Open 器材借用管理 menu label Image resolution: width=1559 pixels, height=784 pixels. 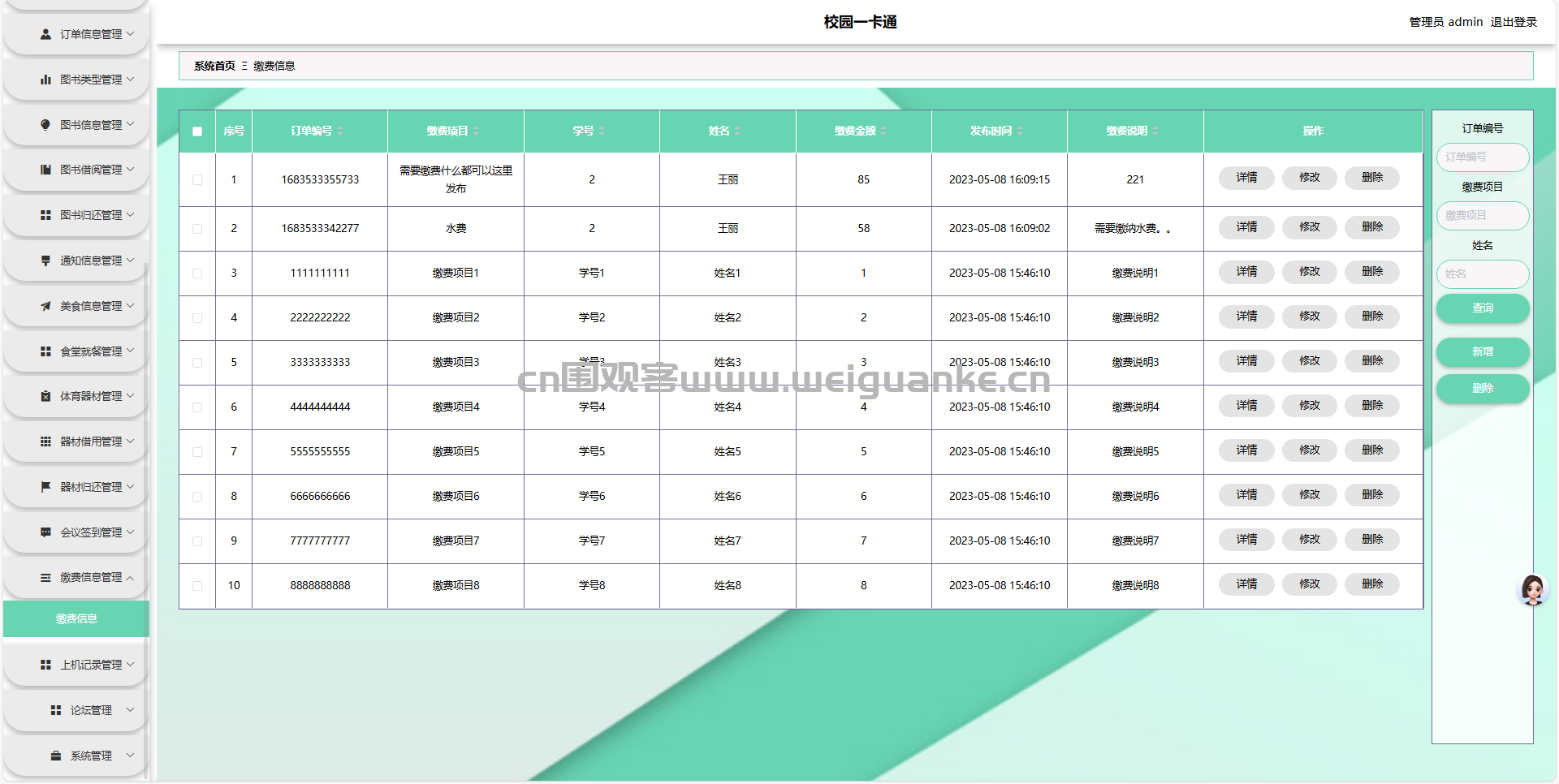91,442
